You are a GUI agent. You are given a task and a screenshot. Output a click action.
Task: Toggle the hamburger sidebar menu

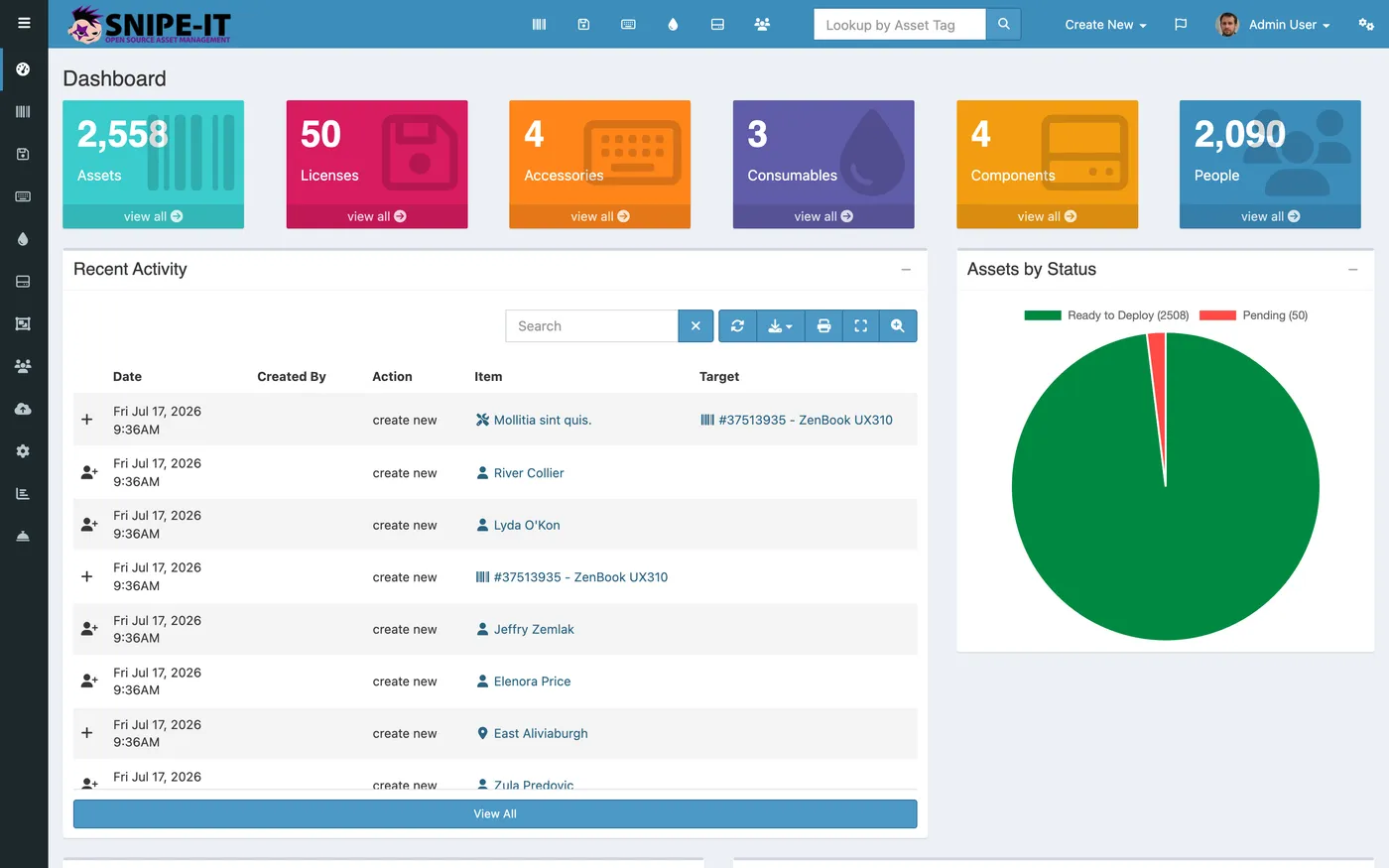click(x=24, y=23)
